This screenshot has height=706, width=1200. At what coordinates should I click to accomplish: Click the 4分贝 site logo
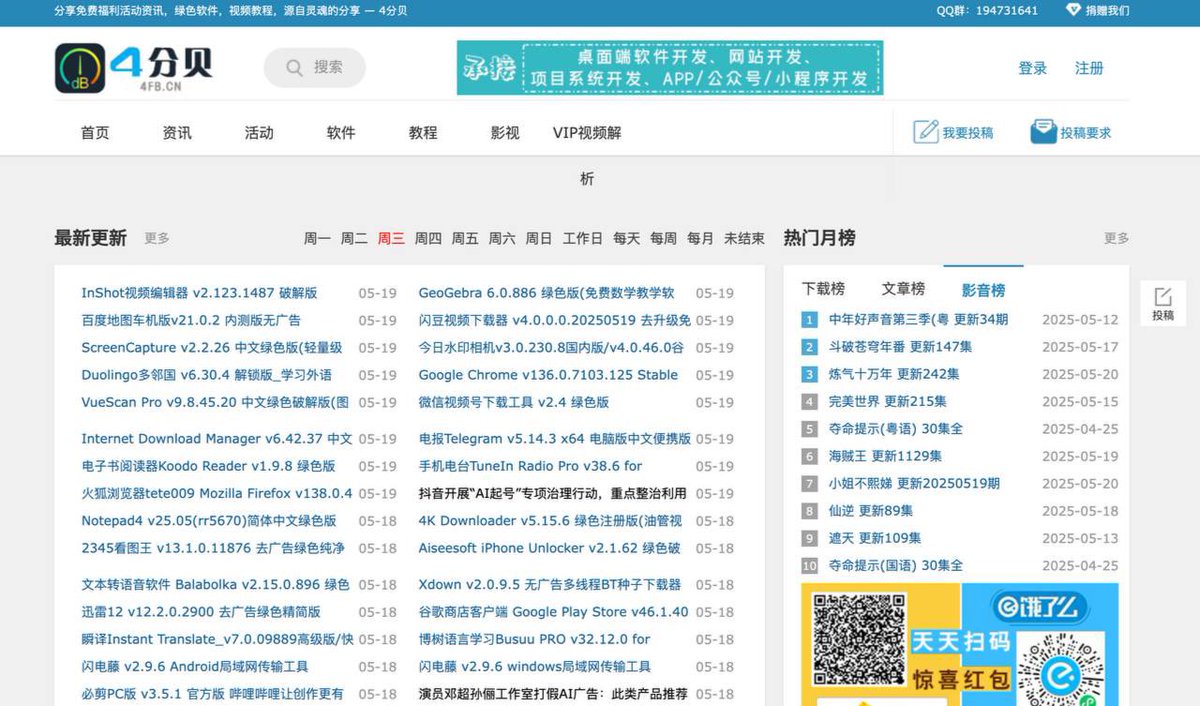pyautogui.click(x=133, y=68)
